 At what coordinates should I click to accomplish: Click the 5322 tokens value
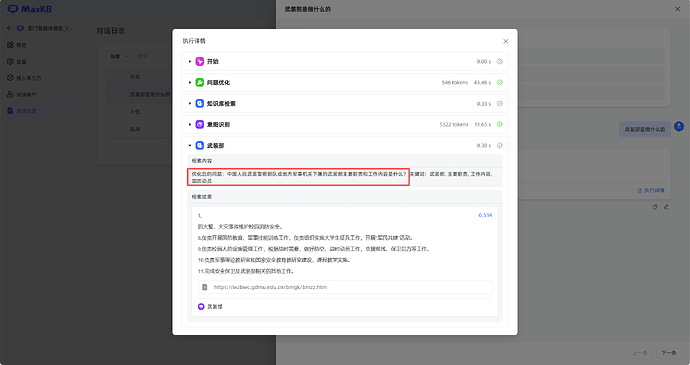[x=454, y=125]
